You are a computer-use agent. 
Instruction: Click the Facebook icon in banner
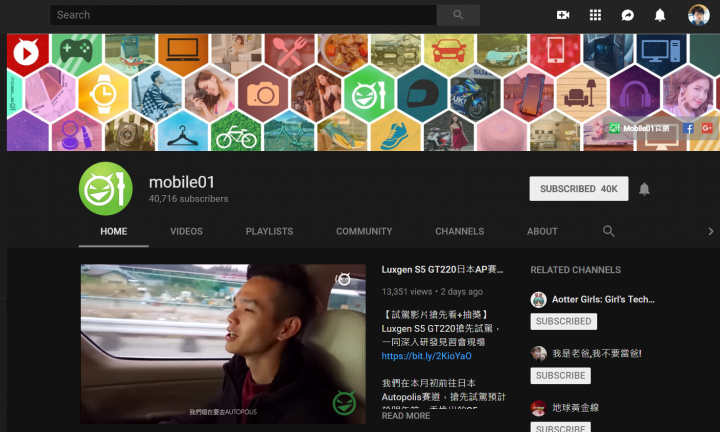pos(687,128)
